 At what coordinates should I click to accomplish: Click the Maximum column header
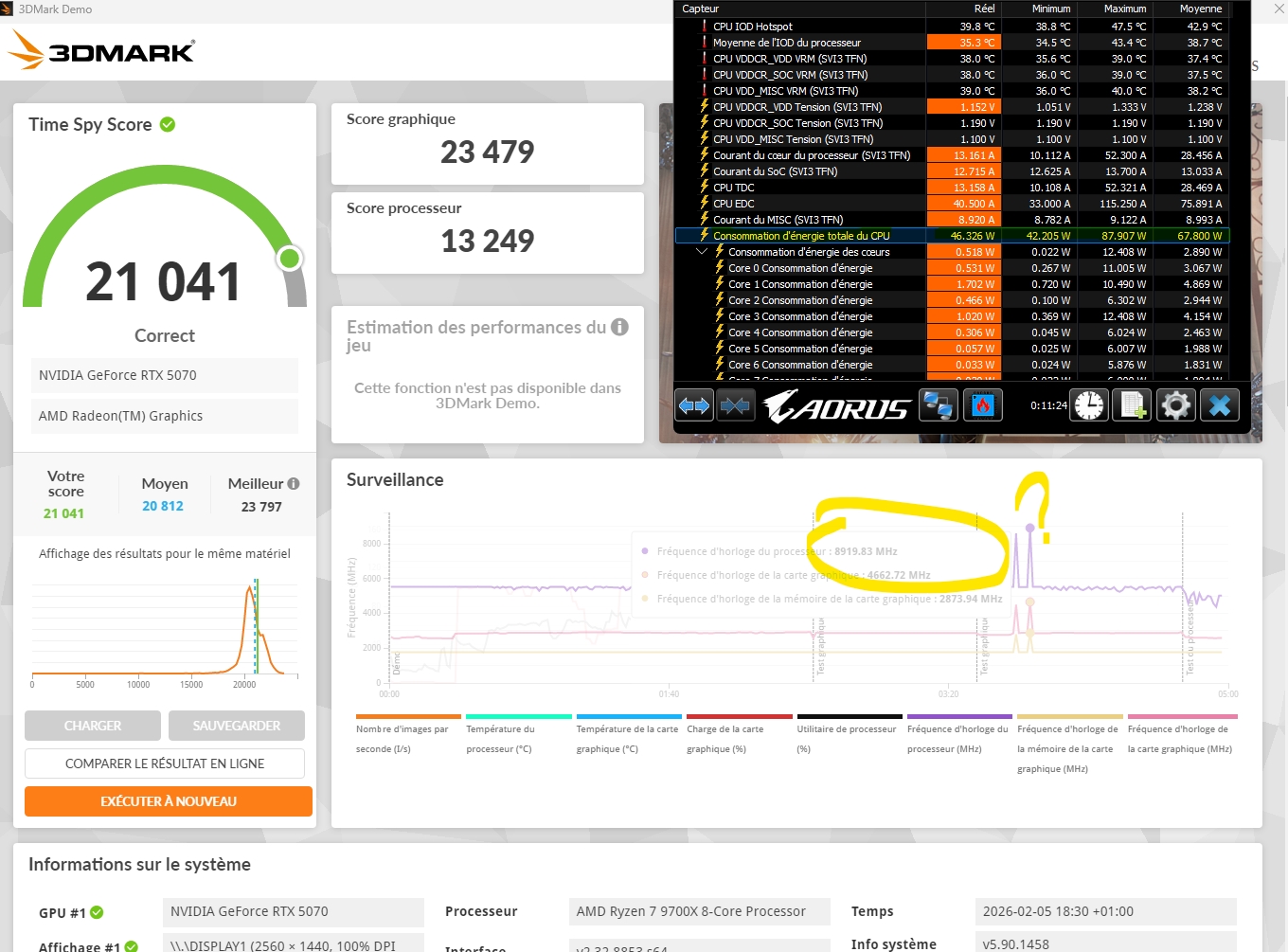[1124, 9]
